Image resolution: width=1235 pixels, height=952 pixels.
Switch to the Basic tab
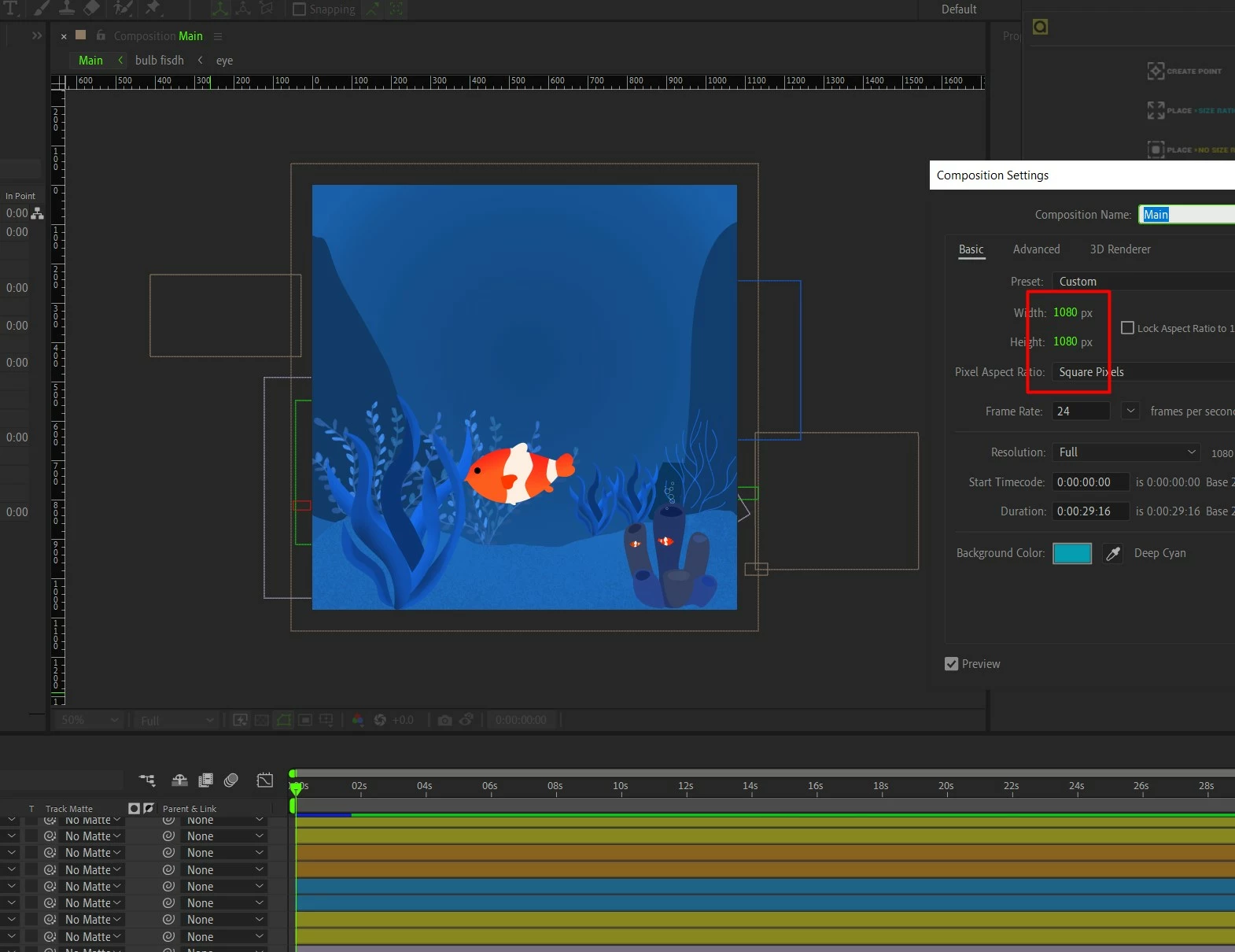[971, 249]
